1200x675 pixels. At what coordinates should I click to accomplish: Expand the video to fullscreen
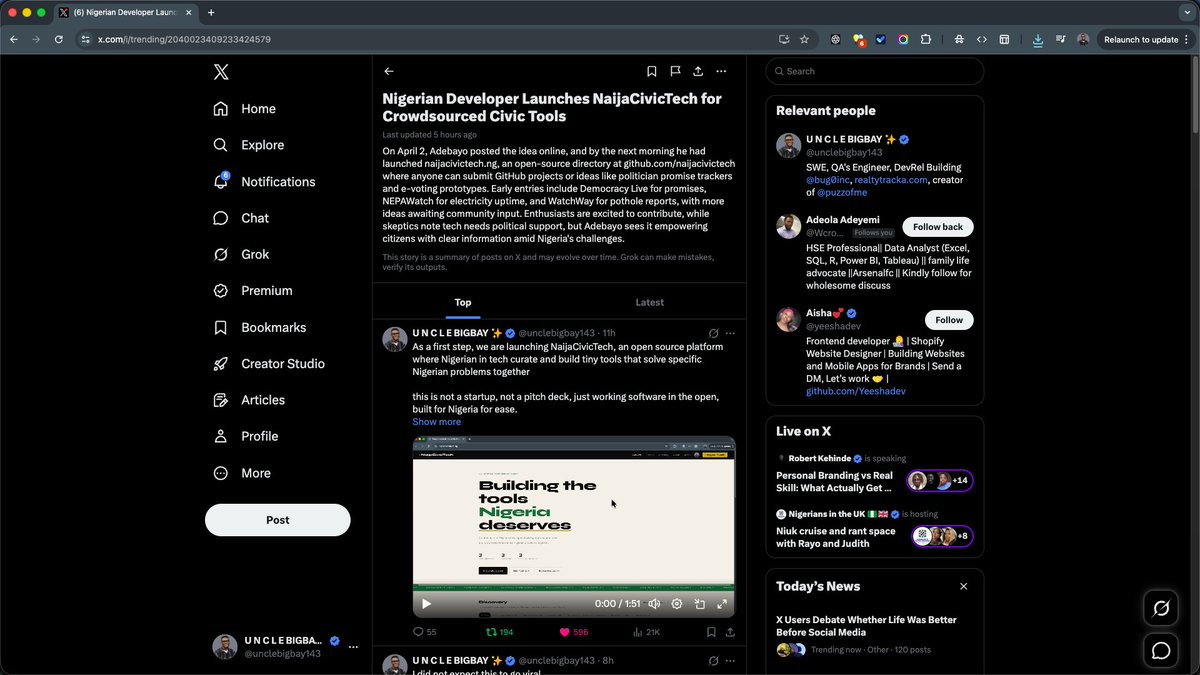pos(722,604)
